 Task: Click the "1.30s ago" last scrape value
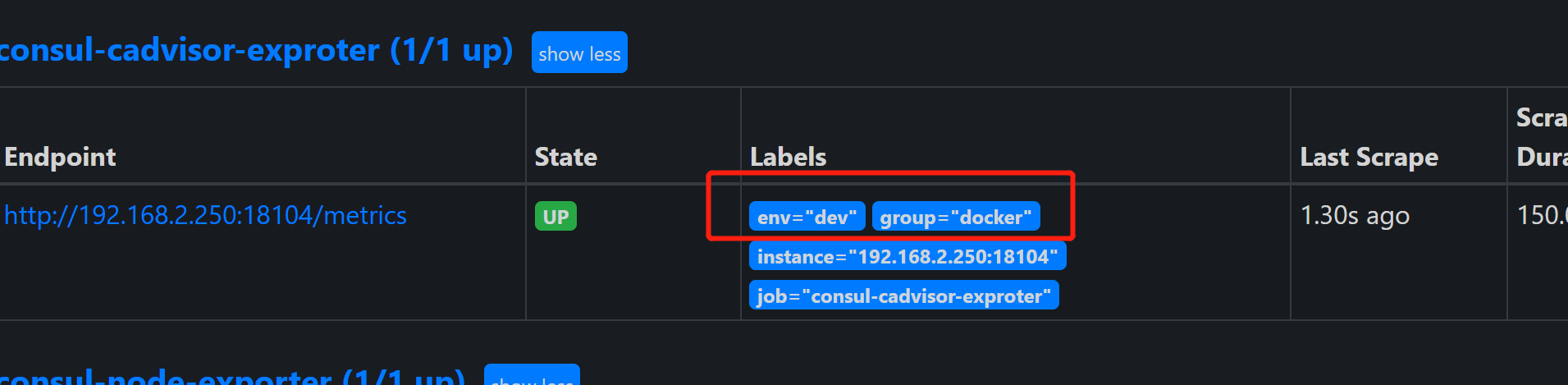(1355, 215)
